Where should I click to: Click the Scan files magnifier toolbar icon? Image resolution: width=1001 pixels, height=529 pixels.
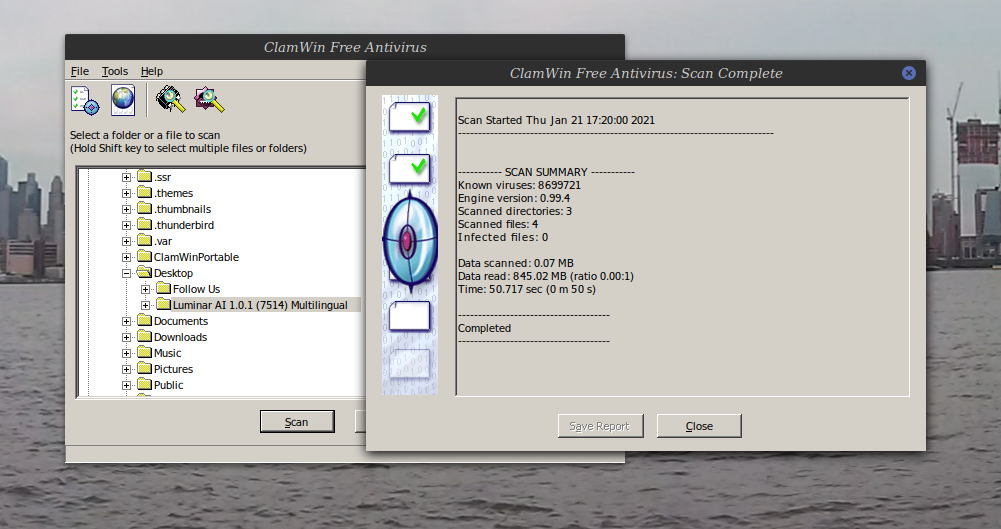point(209,100)
